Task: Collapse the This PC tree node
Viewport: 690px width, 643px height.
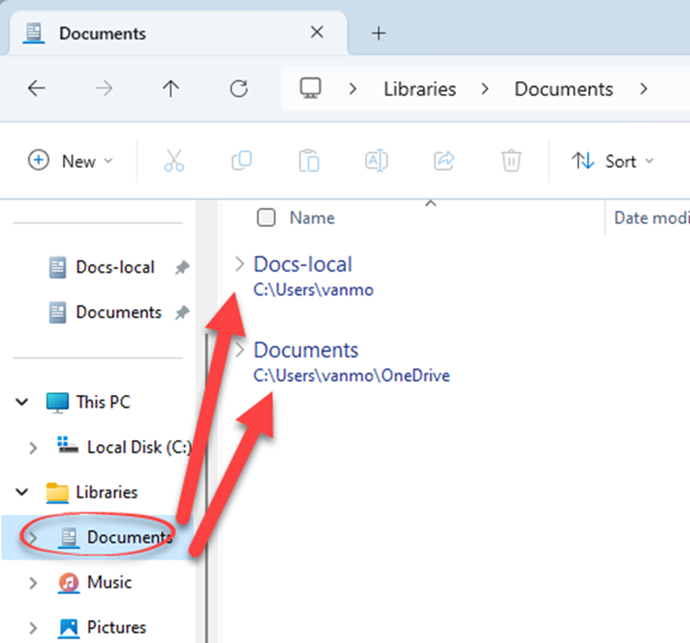Action: click(x=22, y=402)
